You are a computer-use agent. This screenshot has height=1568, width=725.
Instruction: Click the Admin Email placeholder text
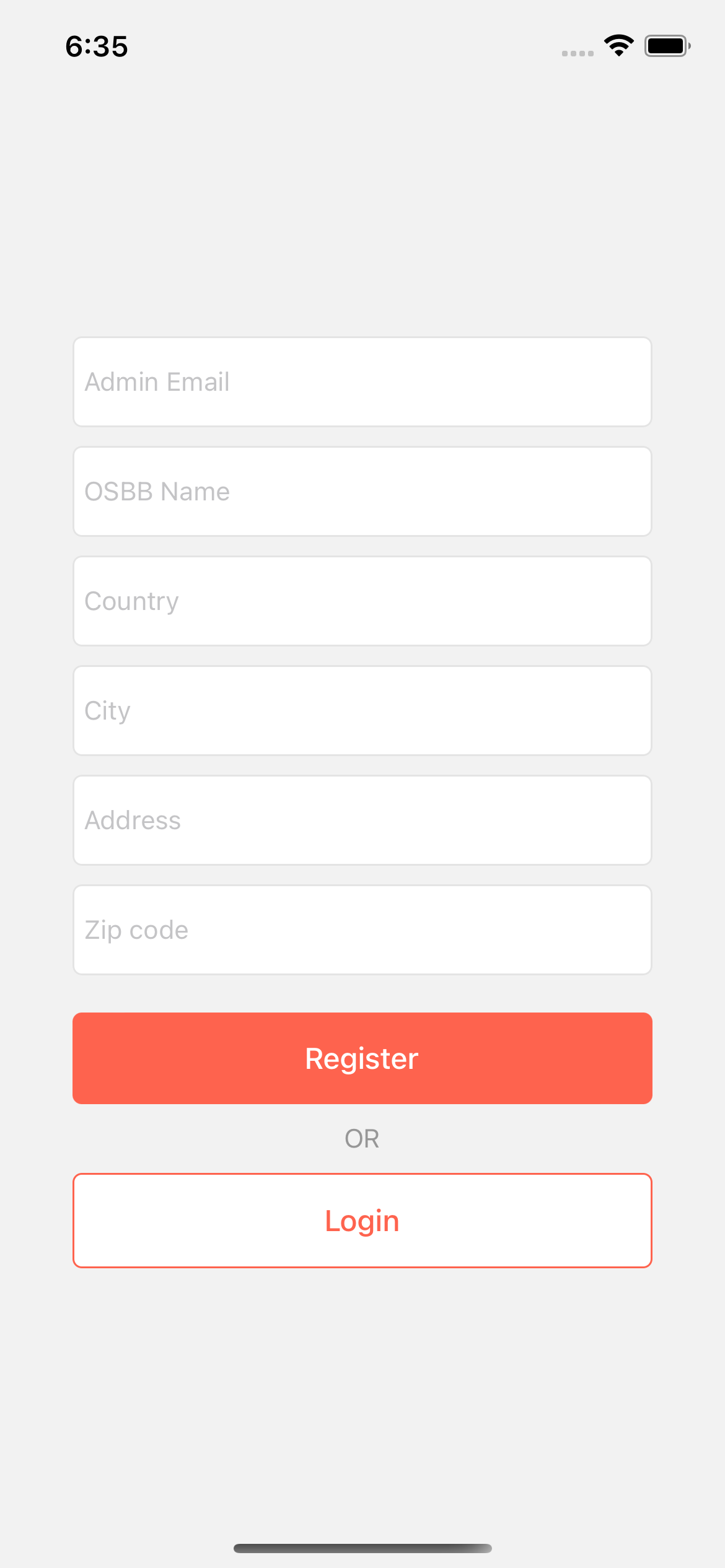[x=156, y=381]
